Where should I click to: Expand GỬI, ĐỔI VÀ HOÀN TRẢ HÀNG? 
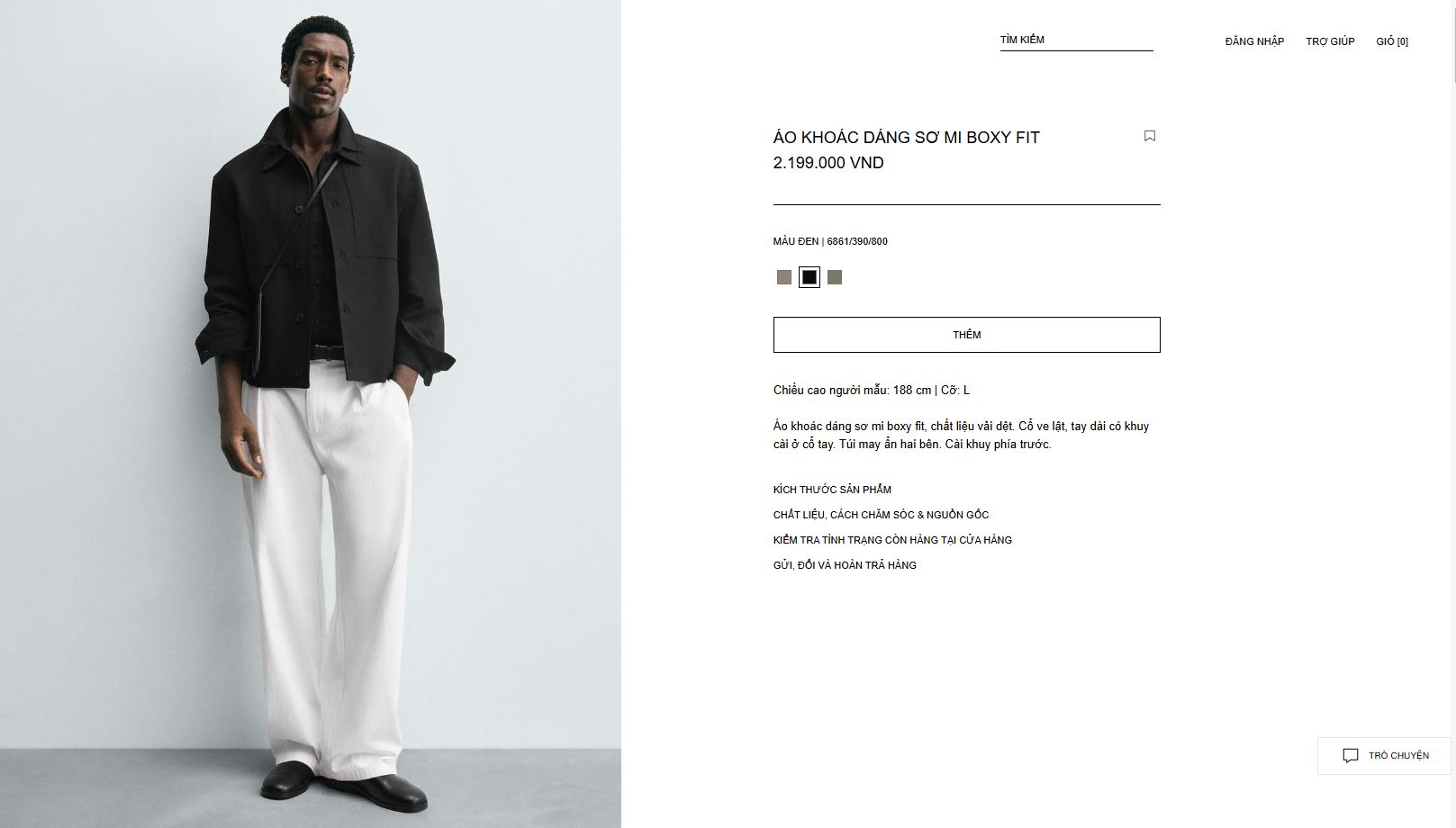(x=845, y=565)
